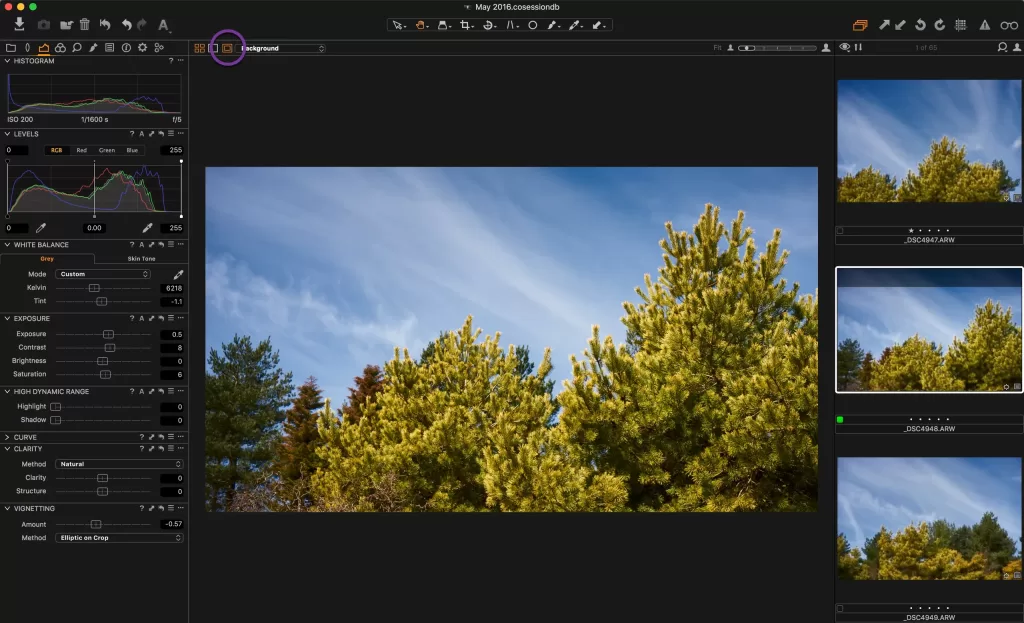Toggle the grid overlay icon
This screenshot has height=623, width=1024.
961,25
